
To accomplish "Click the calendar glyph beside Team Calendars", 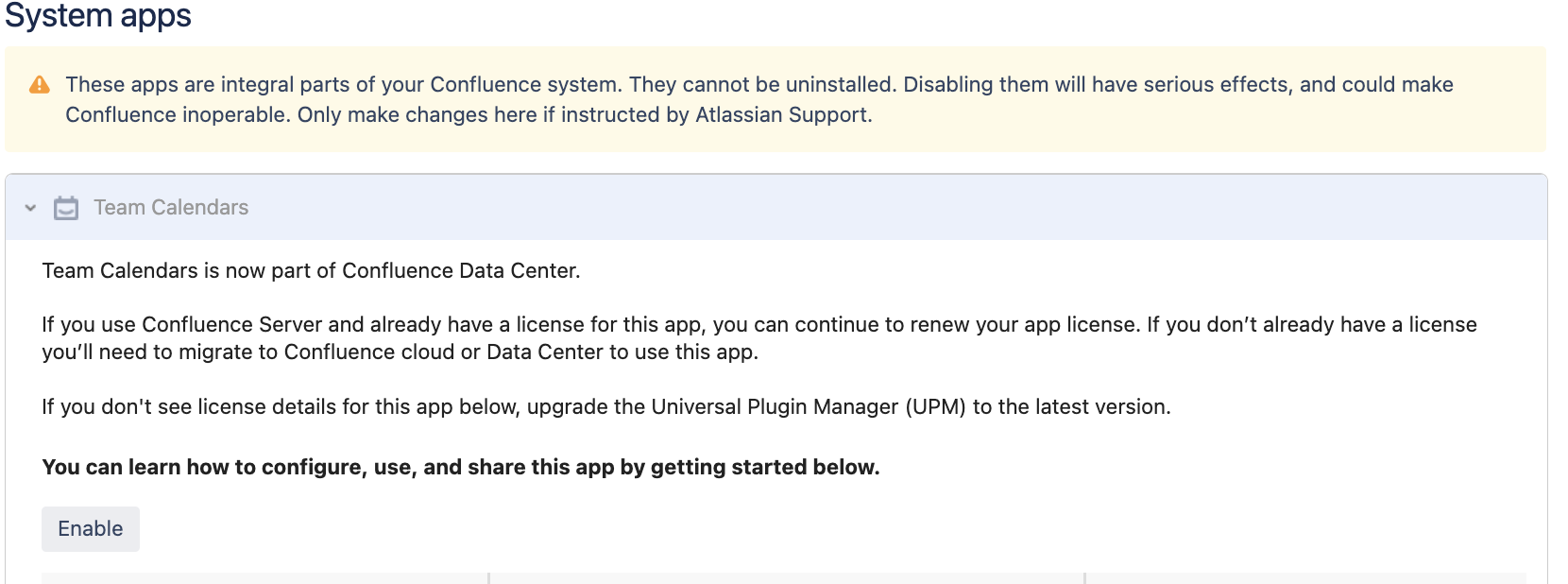I will pyautogui.click(x=66, y=208).
